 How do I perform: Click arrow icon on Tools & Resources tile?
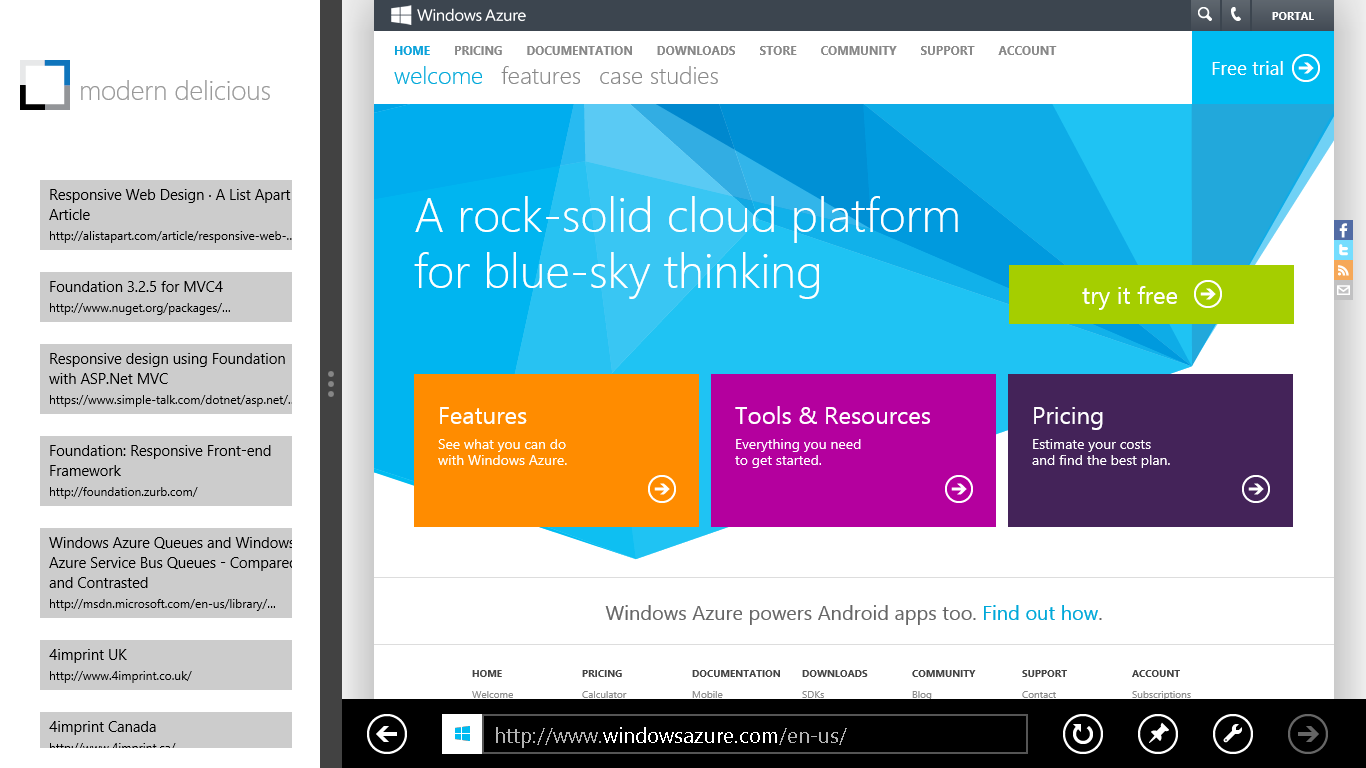pyautogui.click(x=959, y=489)
